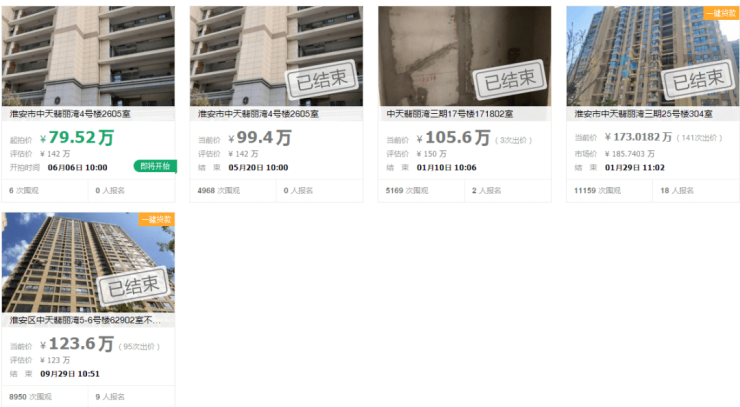Click the 4968 次围观 view count
Viewport: 740px width, 407px height.
[x=219, y=190]
